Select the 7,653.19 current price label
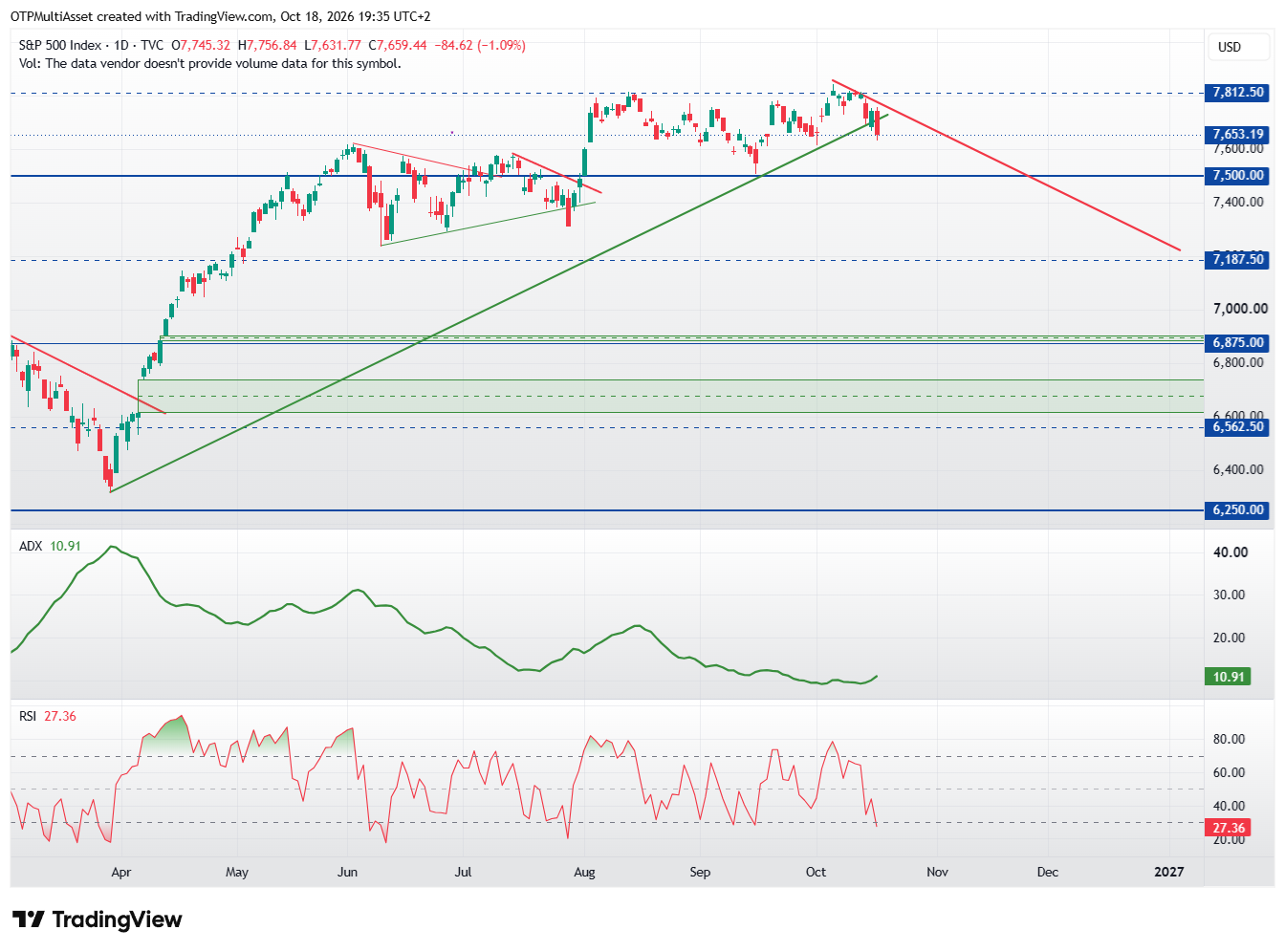1285x952 pixels. (1238, 135)
